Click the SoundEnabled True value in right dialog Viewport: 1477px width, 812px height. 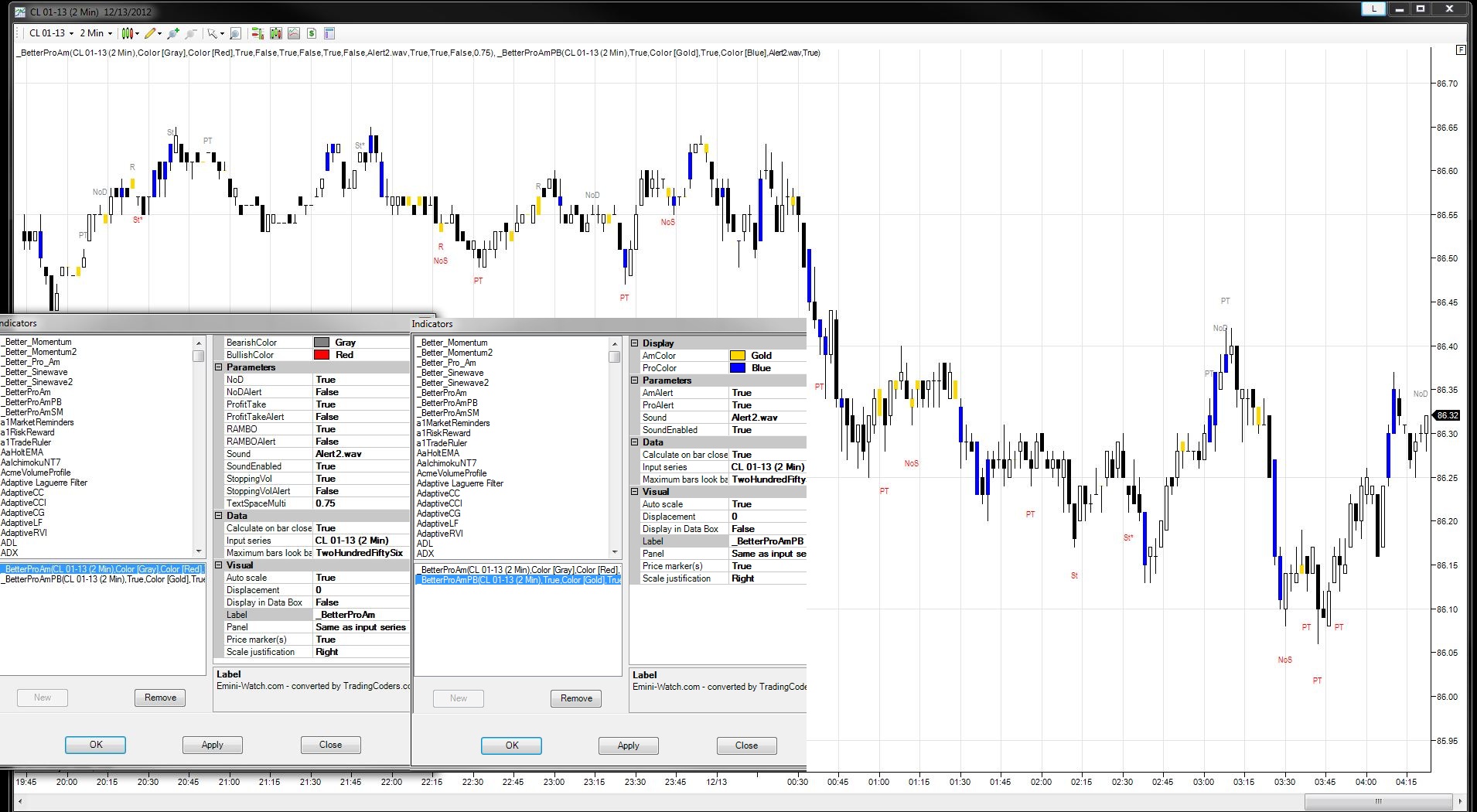pos(768,430)
